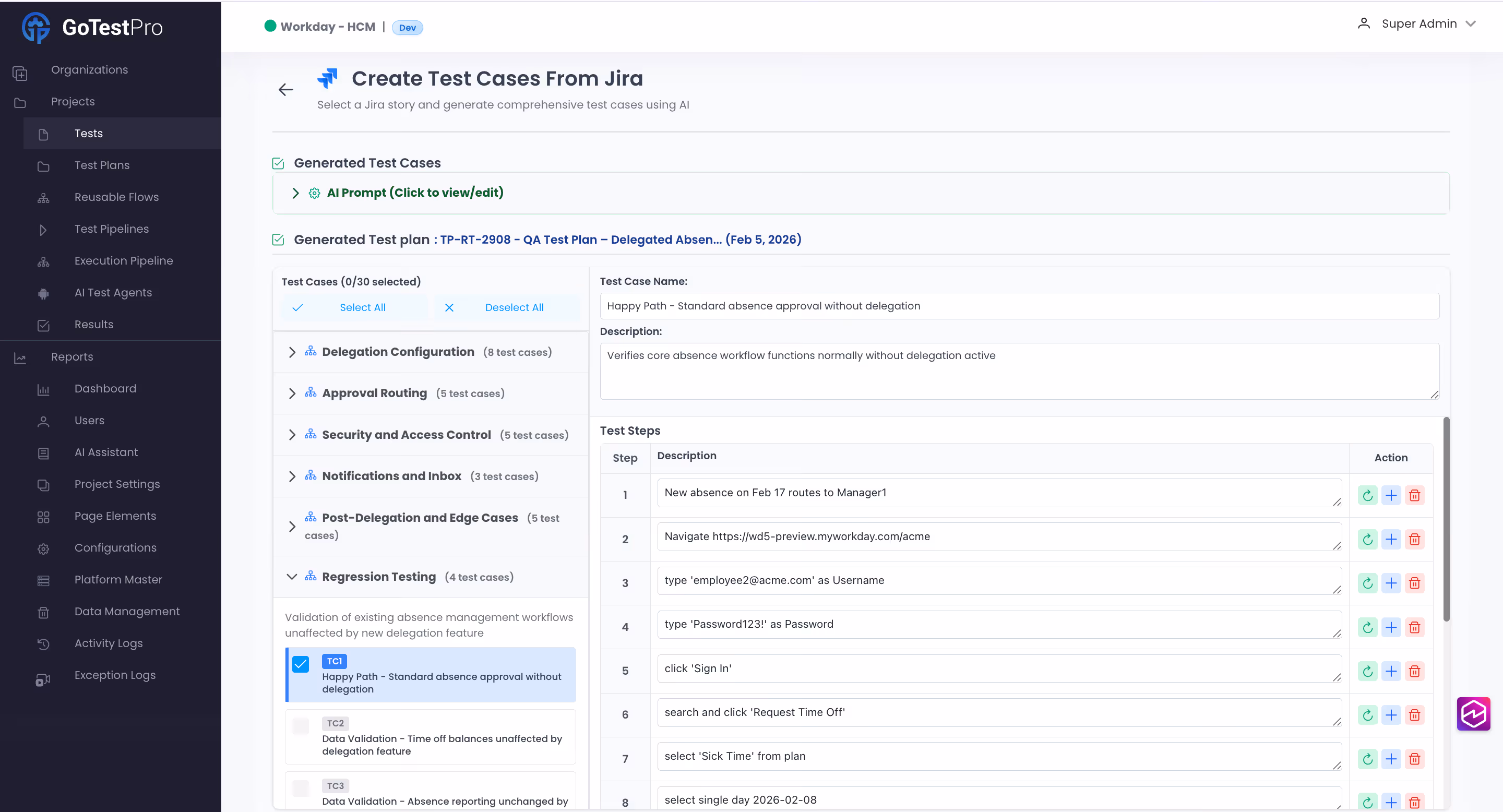Click the add step plus icon on step 3
The height and width of the screenshot is (812, 1503).
click(x=1391, y=583)
